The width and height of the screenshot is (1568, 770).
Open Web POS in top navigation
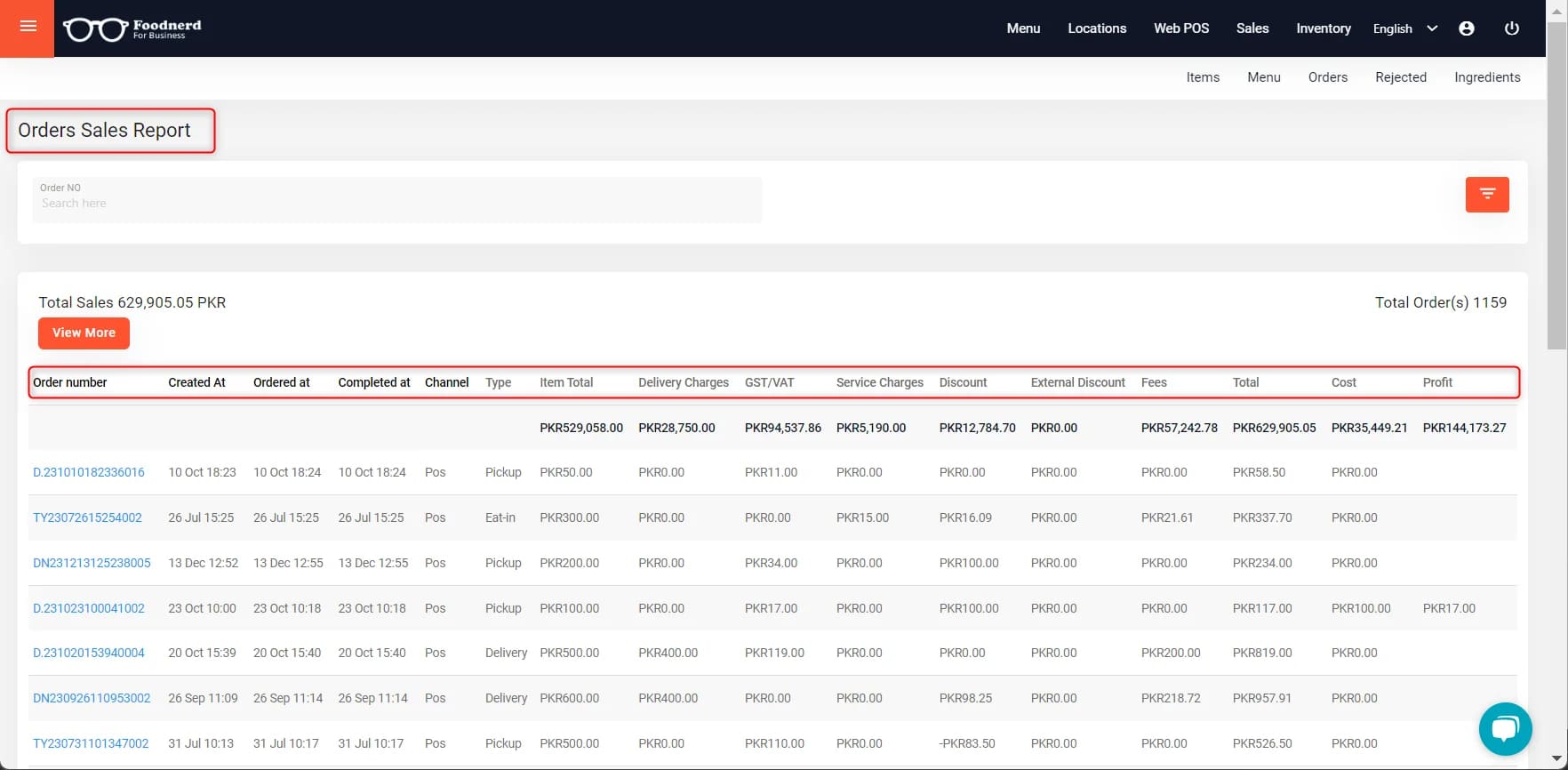(1181, 28)
